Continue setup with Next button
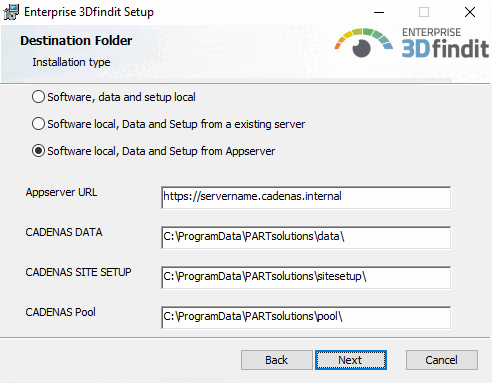Screen dimensions: 492x383 point(351,360)
